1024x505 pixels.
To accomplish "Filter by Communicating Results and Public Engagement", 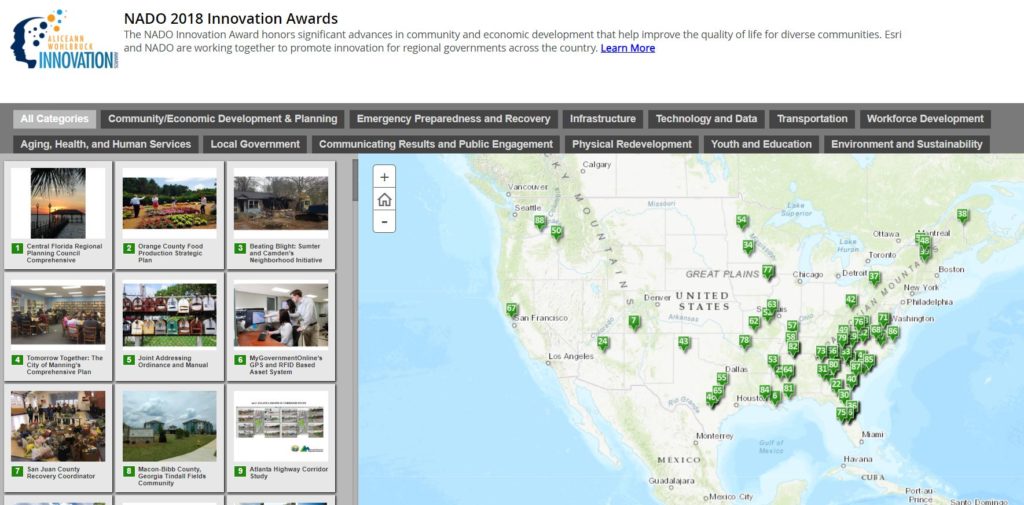I will point(436,144).
